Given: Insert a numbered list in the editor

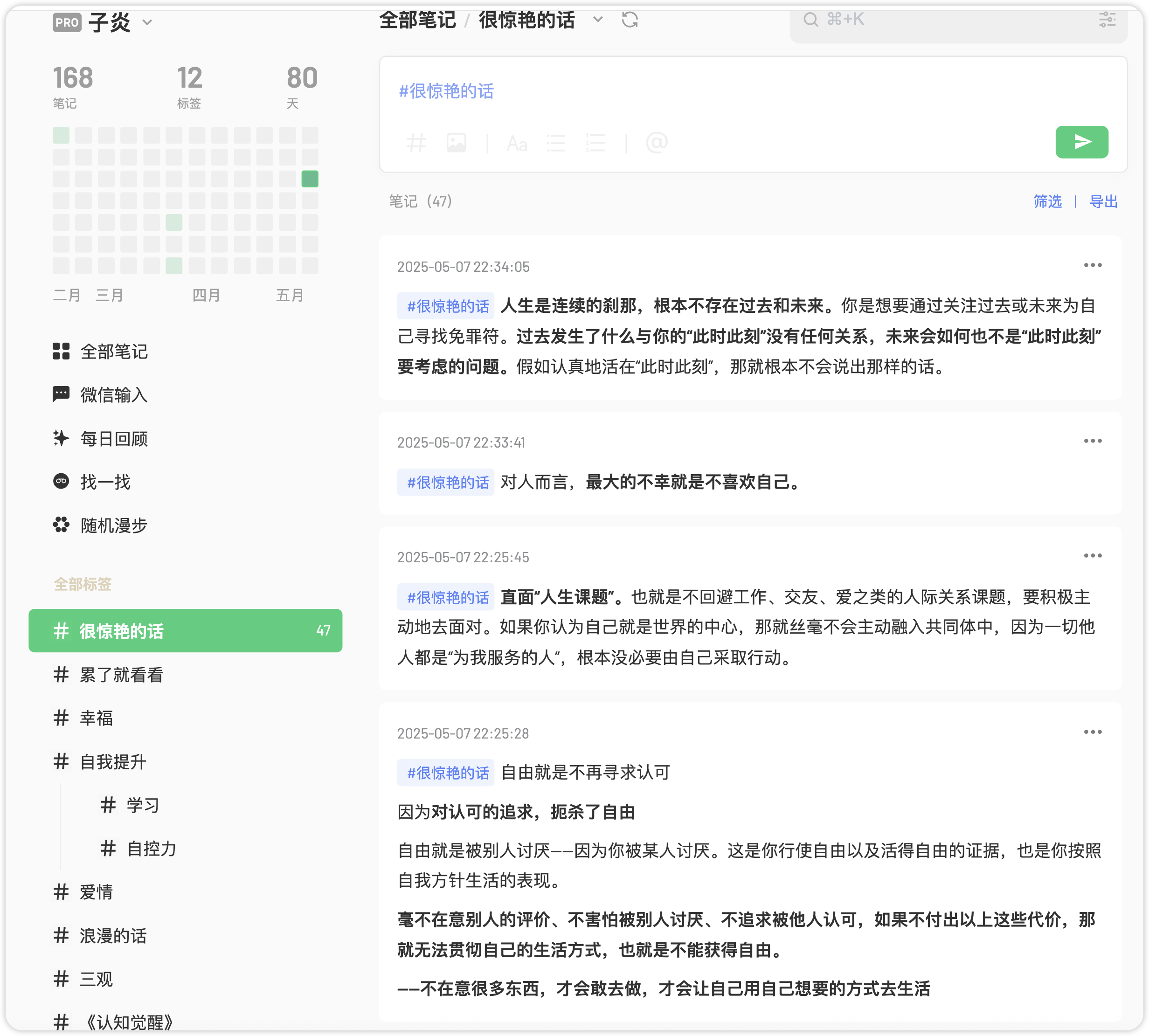Looking at the screenshot, I should point(595,143).
